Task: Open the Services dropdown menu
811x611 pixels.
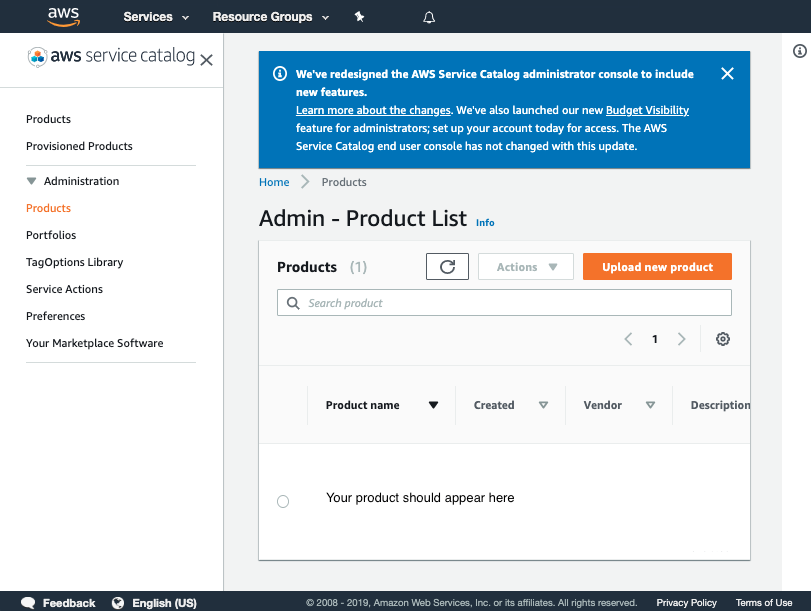Action: coord(156,17)
